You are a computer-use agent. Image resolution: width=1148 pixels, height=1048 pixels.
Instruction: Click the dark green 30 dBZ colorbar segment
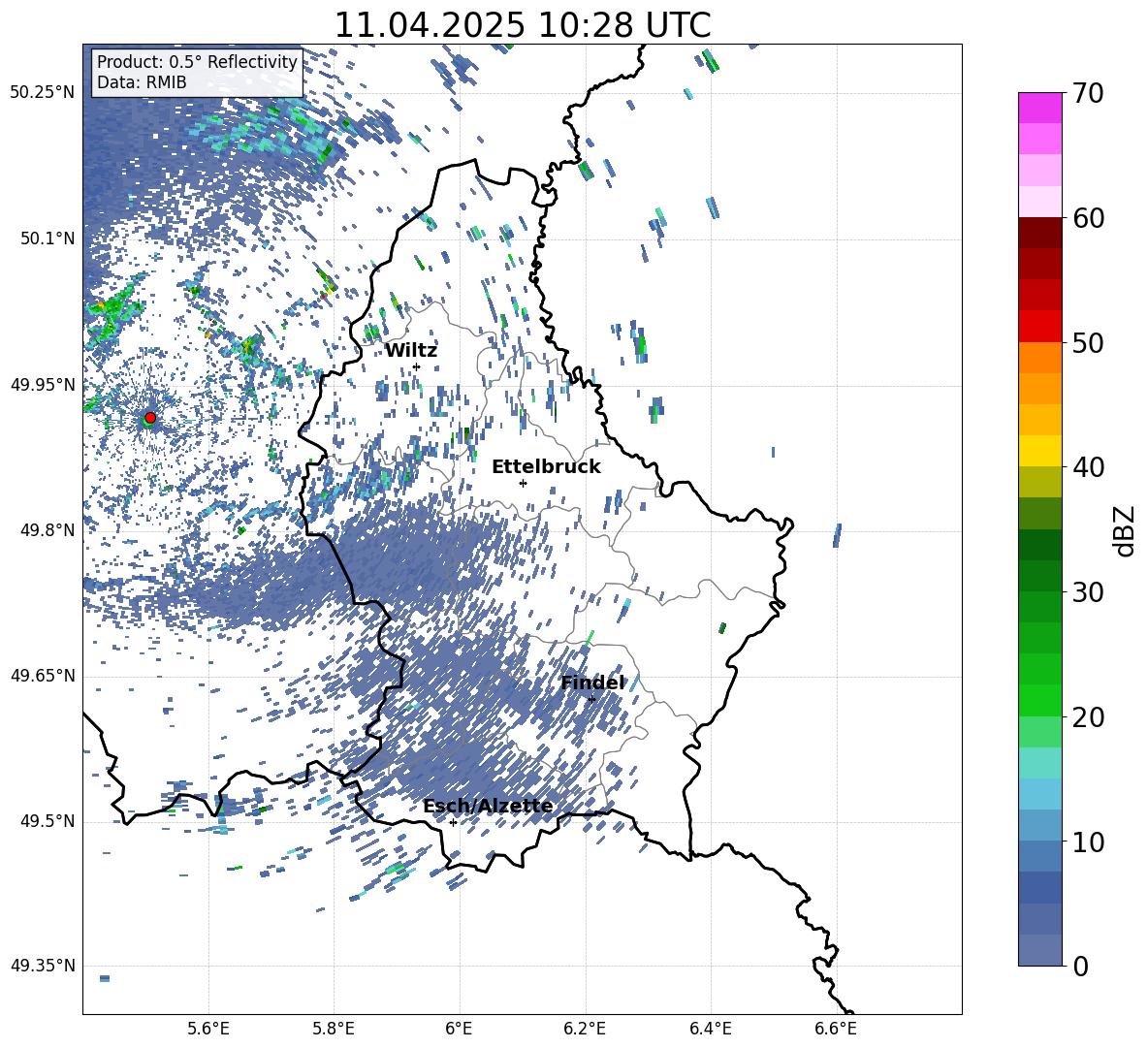1039,576
